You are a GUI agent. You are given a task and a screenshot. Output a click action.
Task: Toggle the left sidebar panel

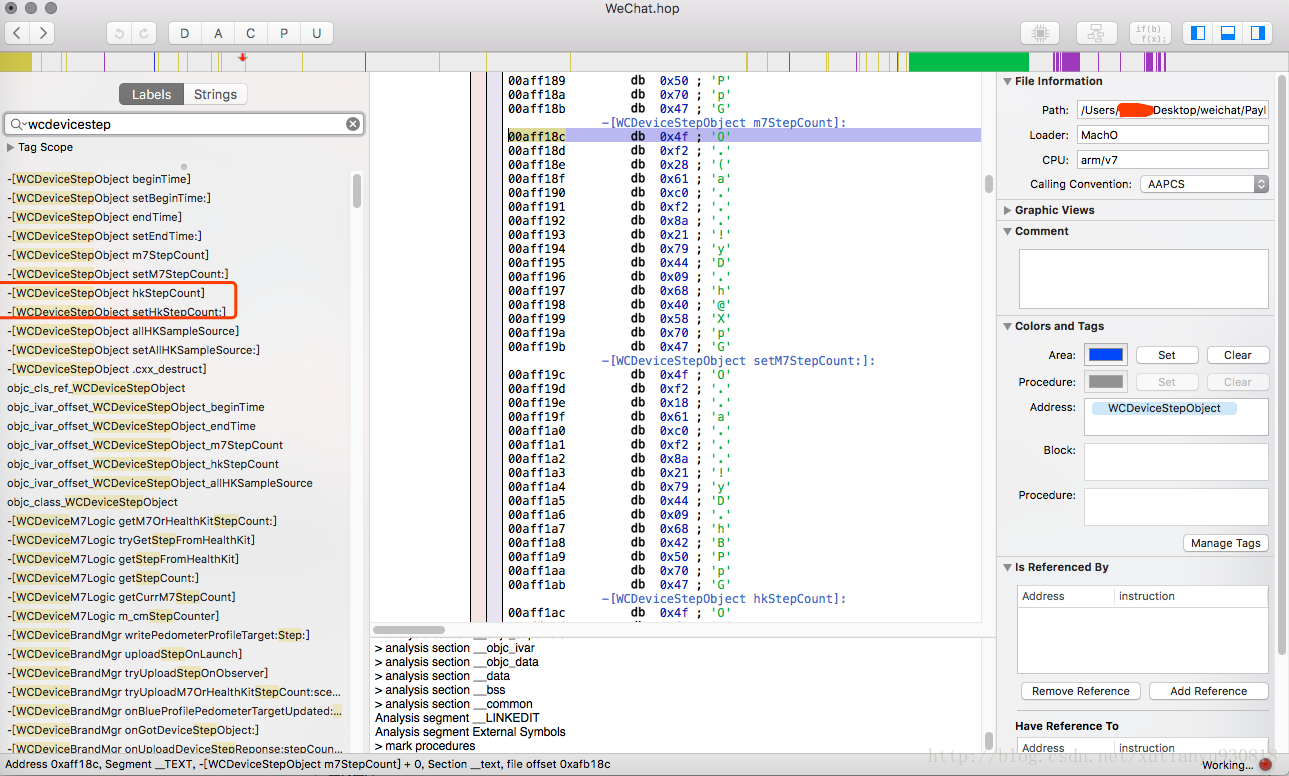point(1197,33)
